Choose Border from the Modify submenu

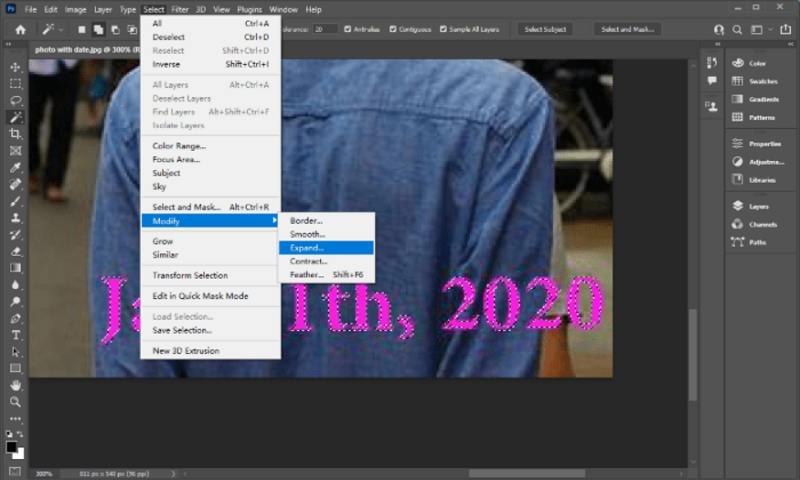tap(327, 220)
